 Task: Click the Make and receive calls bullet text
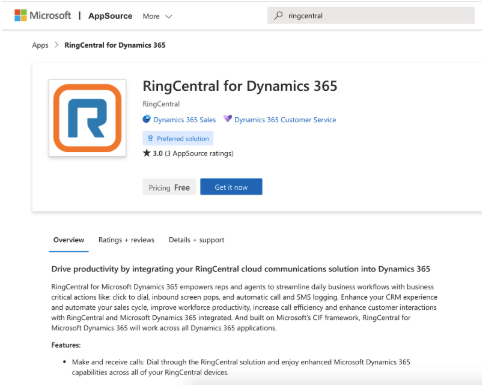pos(241,367)
